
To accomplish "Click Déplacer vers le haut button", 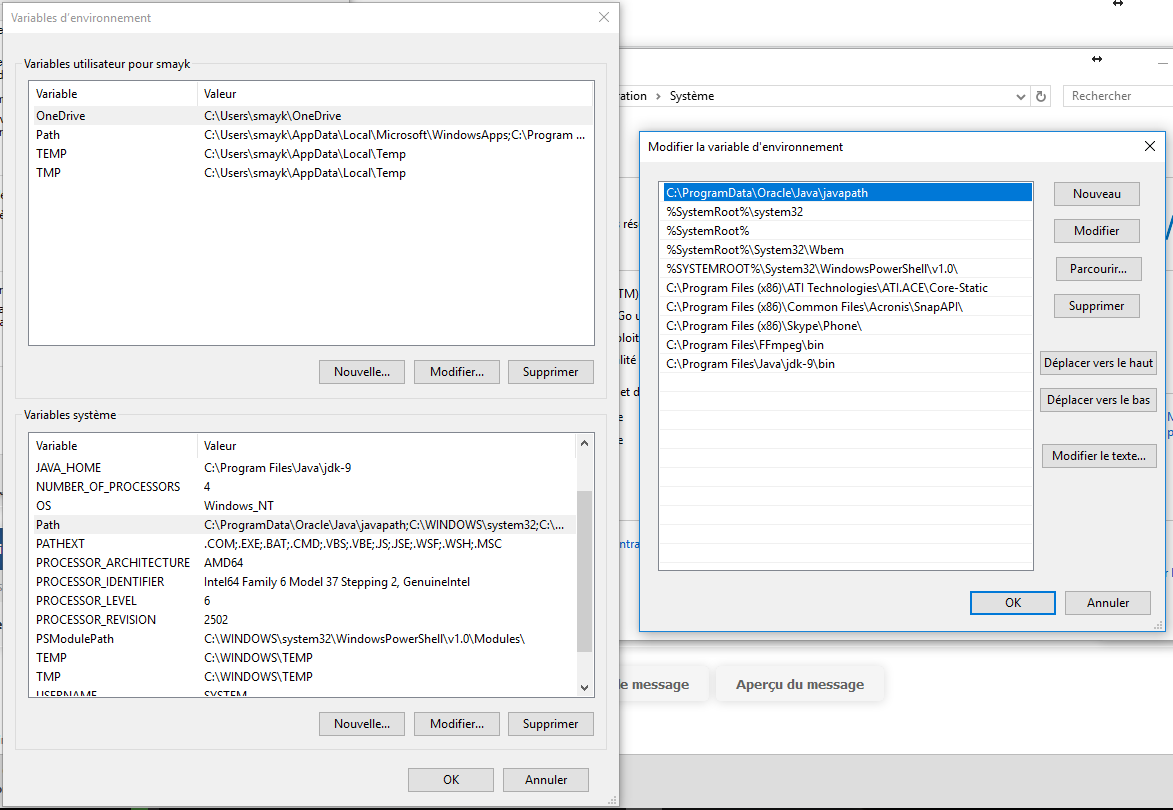I will 1098,363.
